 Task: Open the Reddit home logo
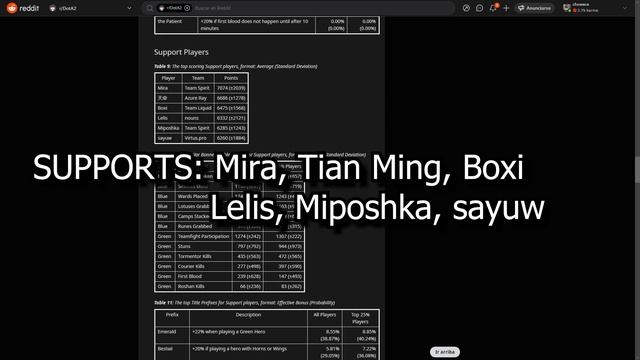point(23,8)
